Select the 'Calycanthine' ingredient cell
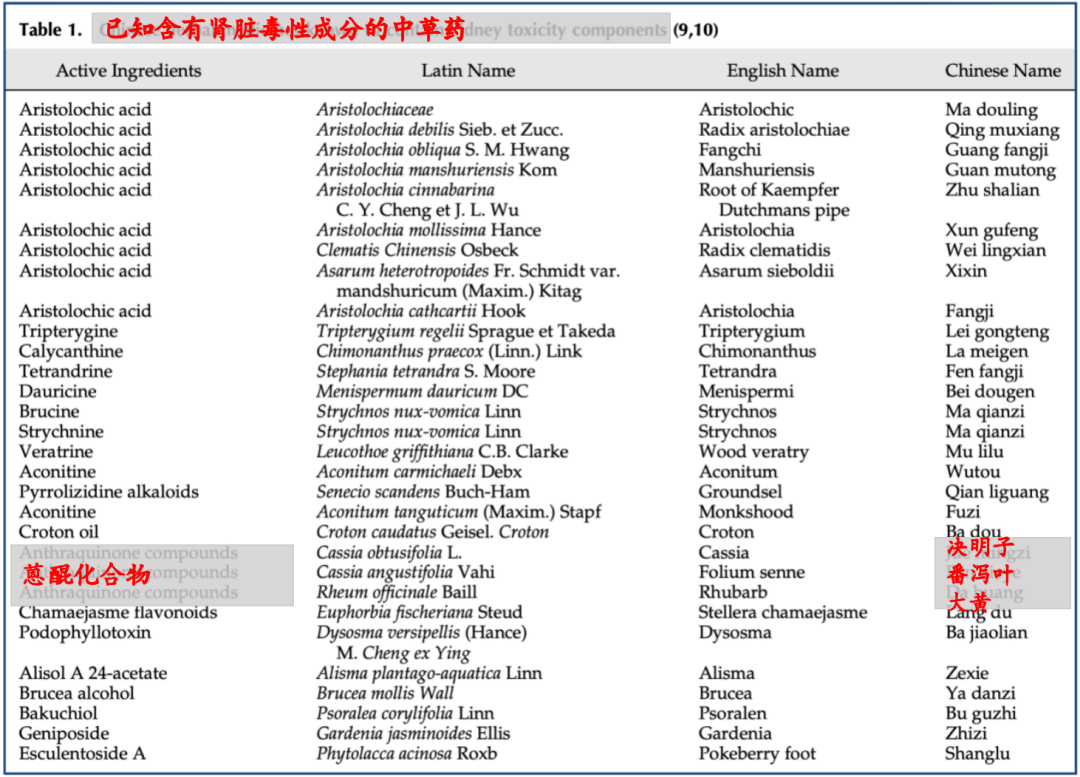This screenshot has height=777, width=1080. click(71, 351)
